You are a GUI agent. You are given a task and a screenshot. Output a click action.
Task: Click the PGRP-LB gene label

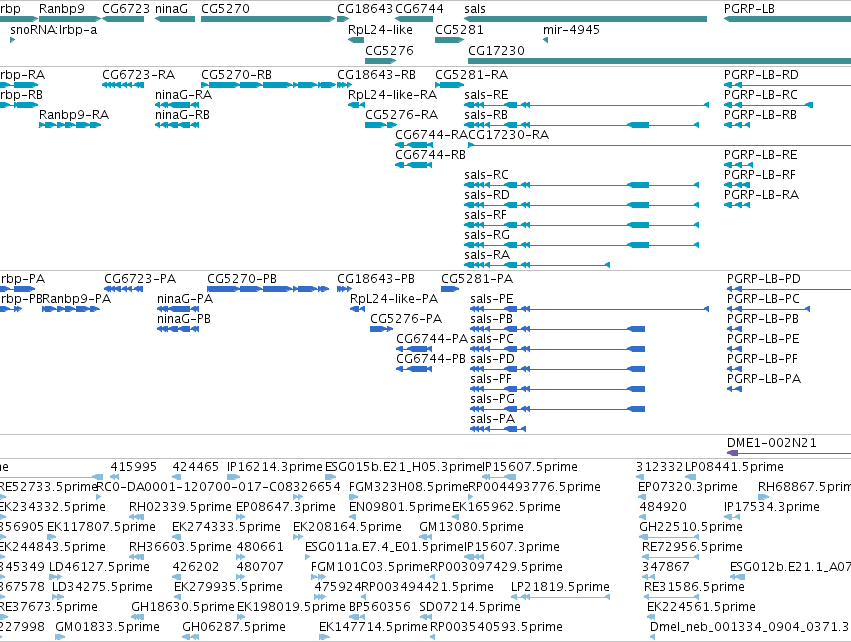tap(749, 9)
